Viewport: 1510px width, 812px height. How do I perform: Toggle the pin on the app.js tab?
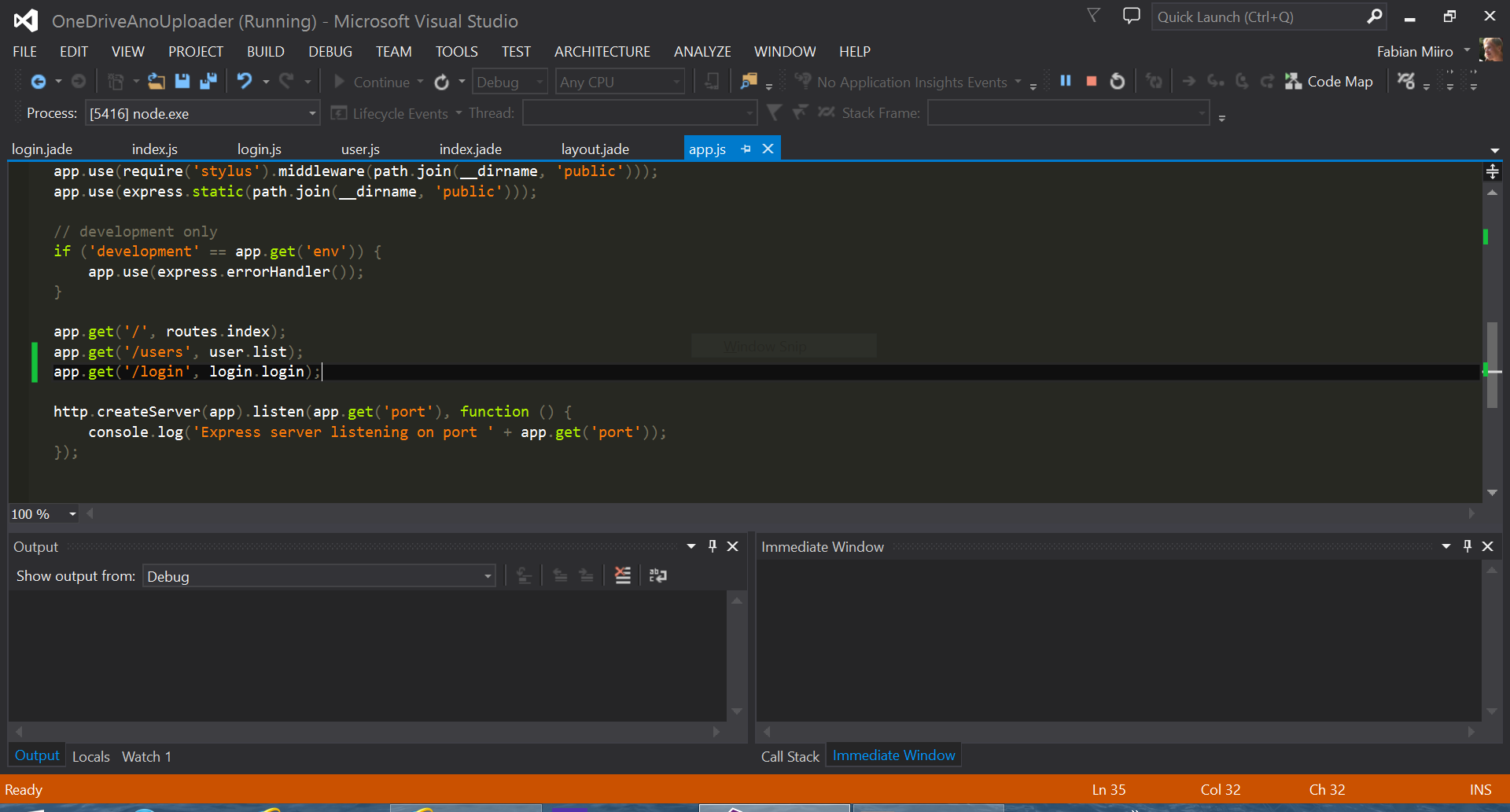pyautogui.click(x=746, y=149)
